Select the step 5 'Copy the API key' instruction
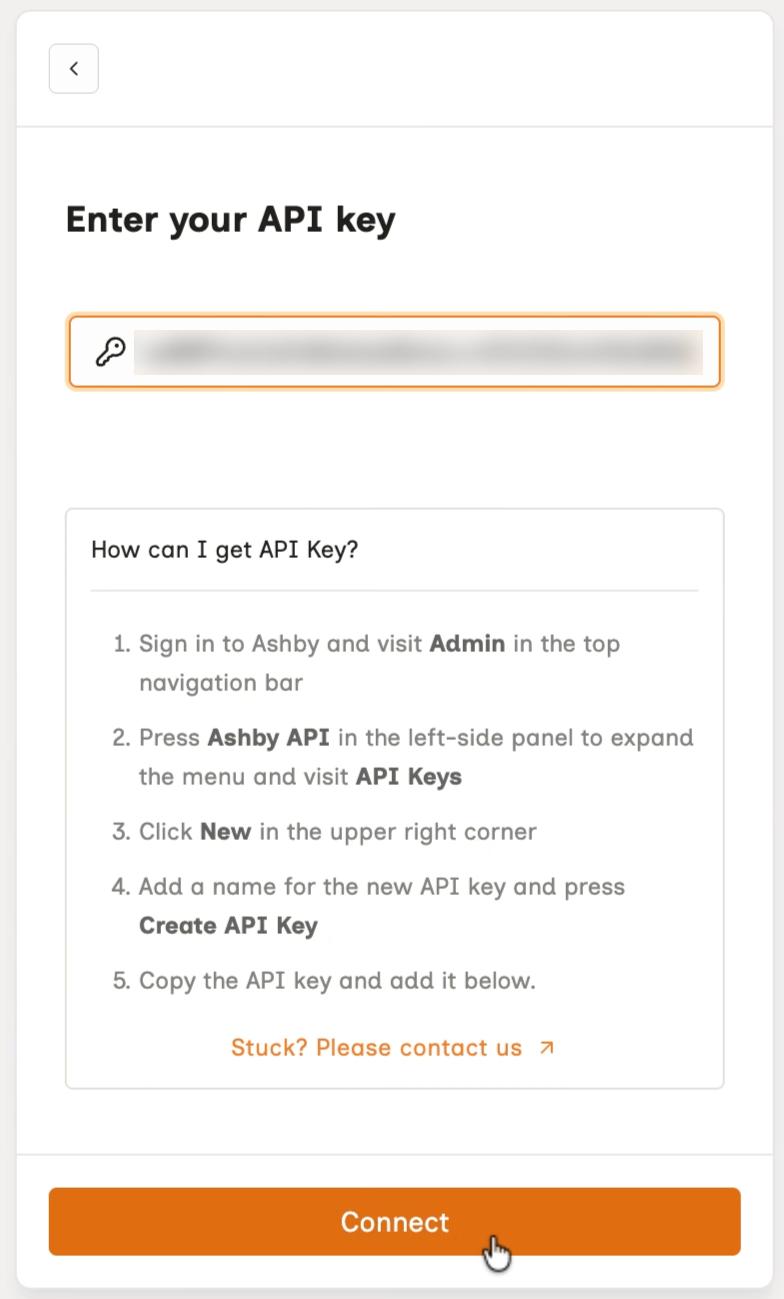The width and height of the screenshot is (784, 1299). pyautogui.click(x=337, y=981)
